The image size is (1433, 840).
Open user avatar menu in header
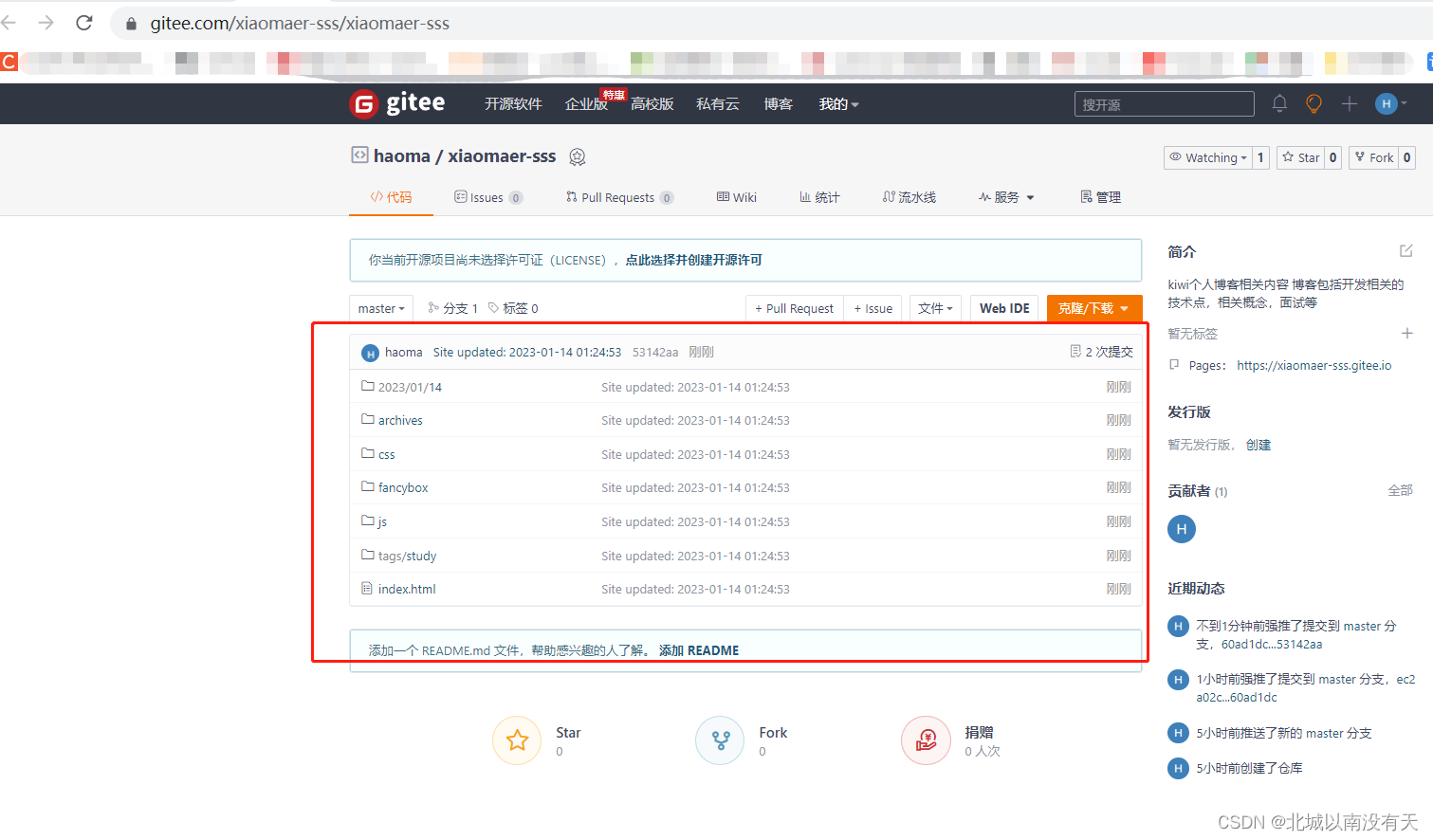[1391, 103]
